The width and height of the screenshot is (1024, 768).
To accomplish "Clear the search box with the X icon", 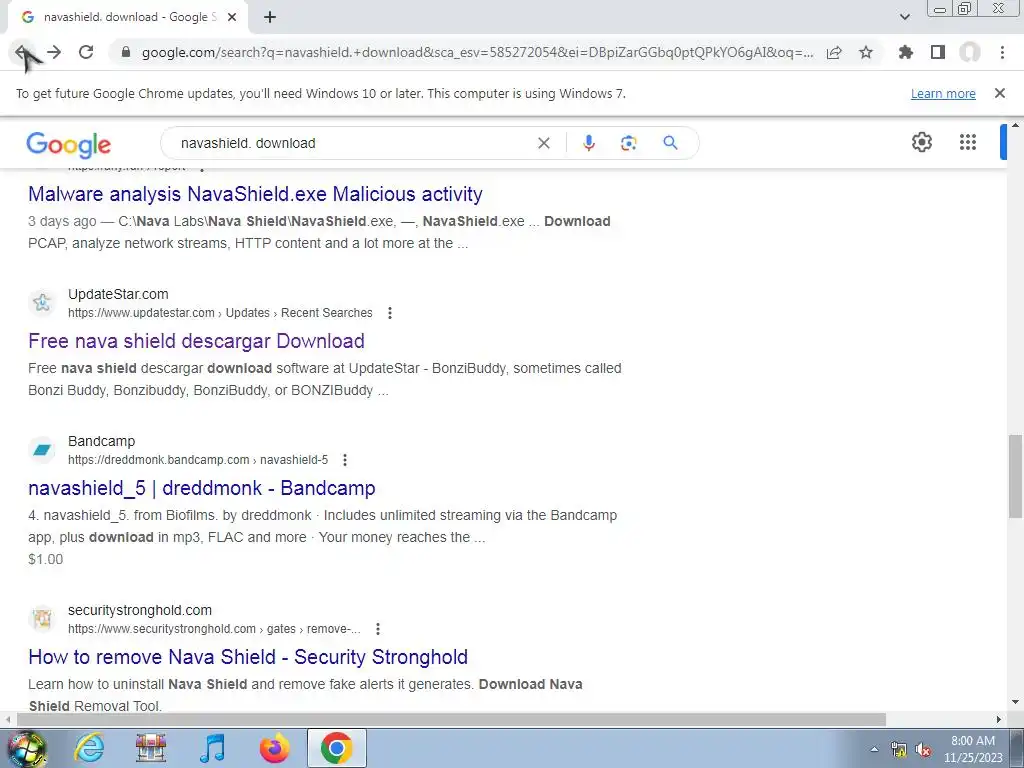I will coord(543,143).
